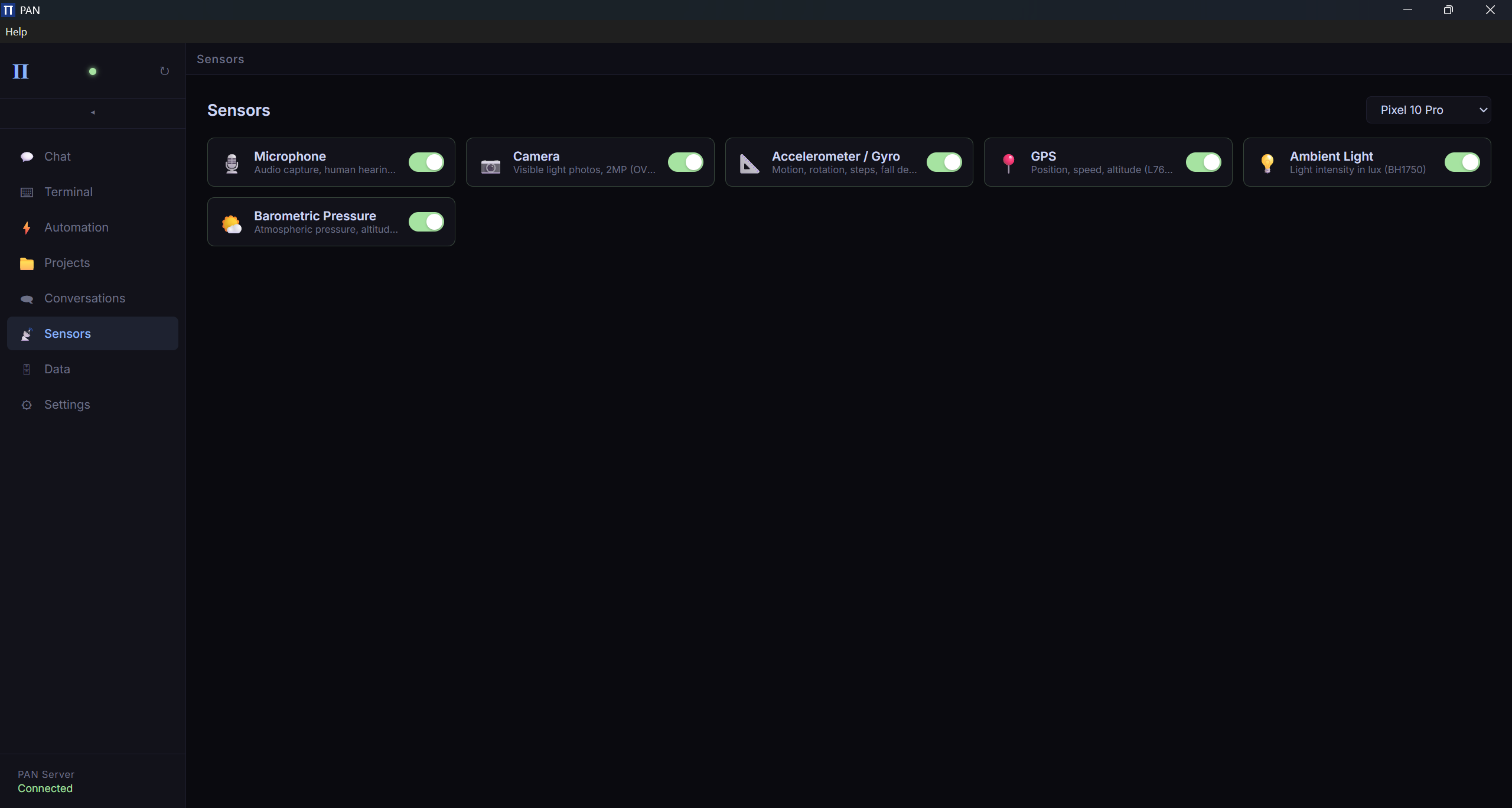
Task: Open Conversations from the sidebar
Action: (84, 298)
